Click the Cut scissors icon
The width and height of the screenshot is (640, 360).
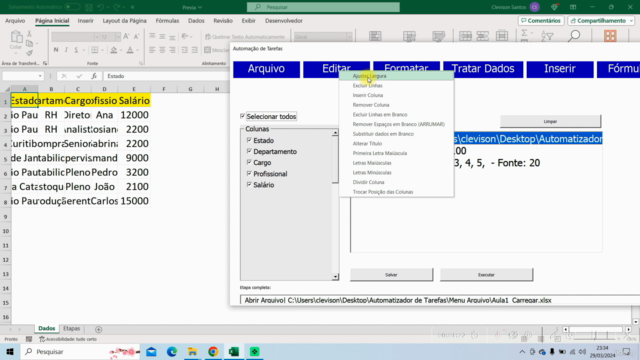click(29, 33)
